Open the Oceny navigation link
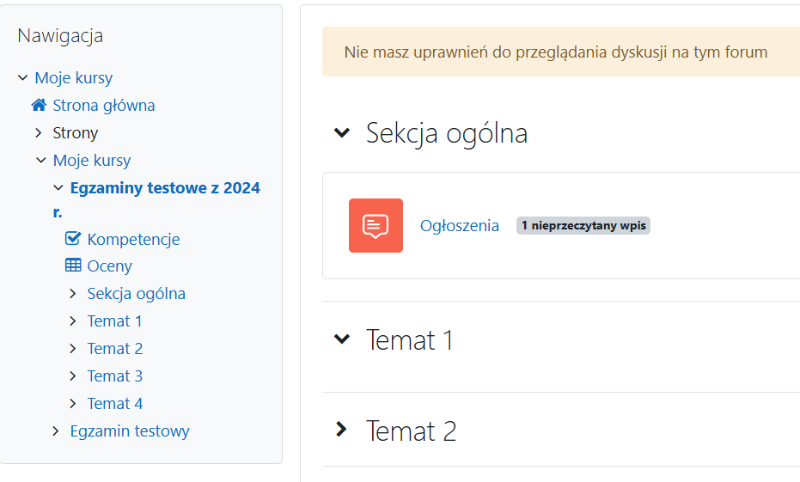This screenshot has width=800, height=482. point(109,266)
